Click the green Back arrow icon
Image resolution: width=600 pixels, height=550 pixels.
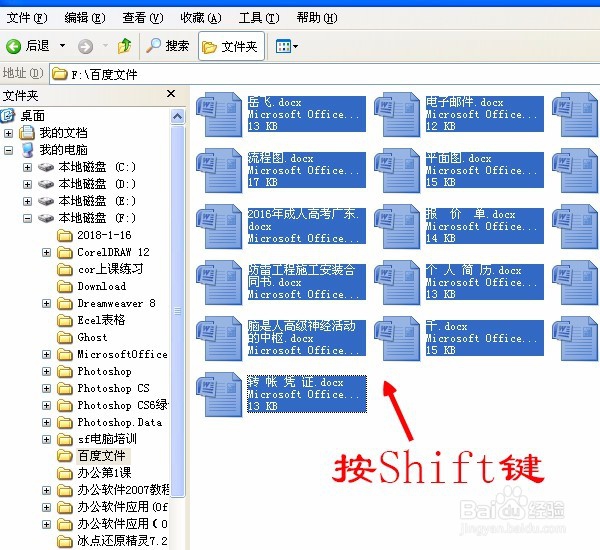tap(13, 46)
